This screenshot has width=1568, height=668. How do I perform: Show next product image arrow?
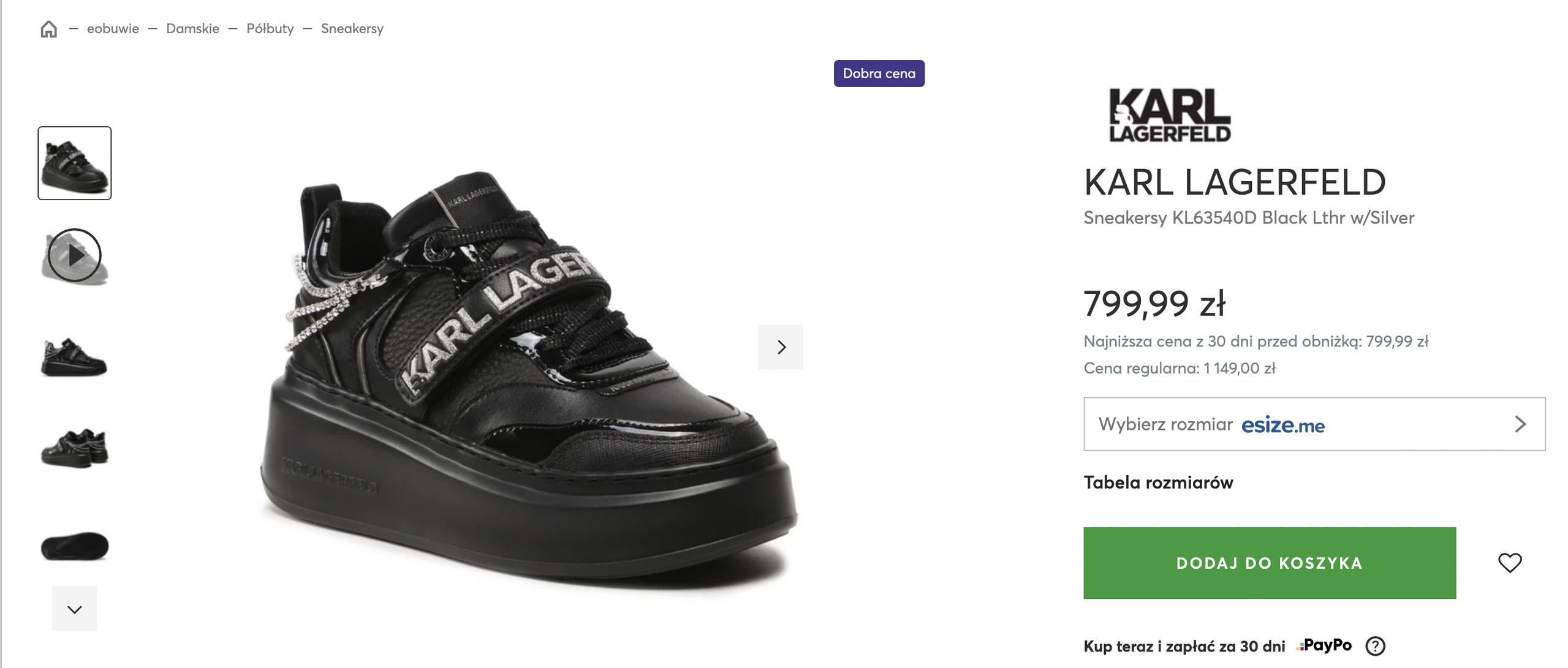point(780,347)
